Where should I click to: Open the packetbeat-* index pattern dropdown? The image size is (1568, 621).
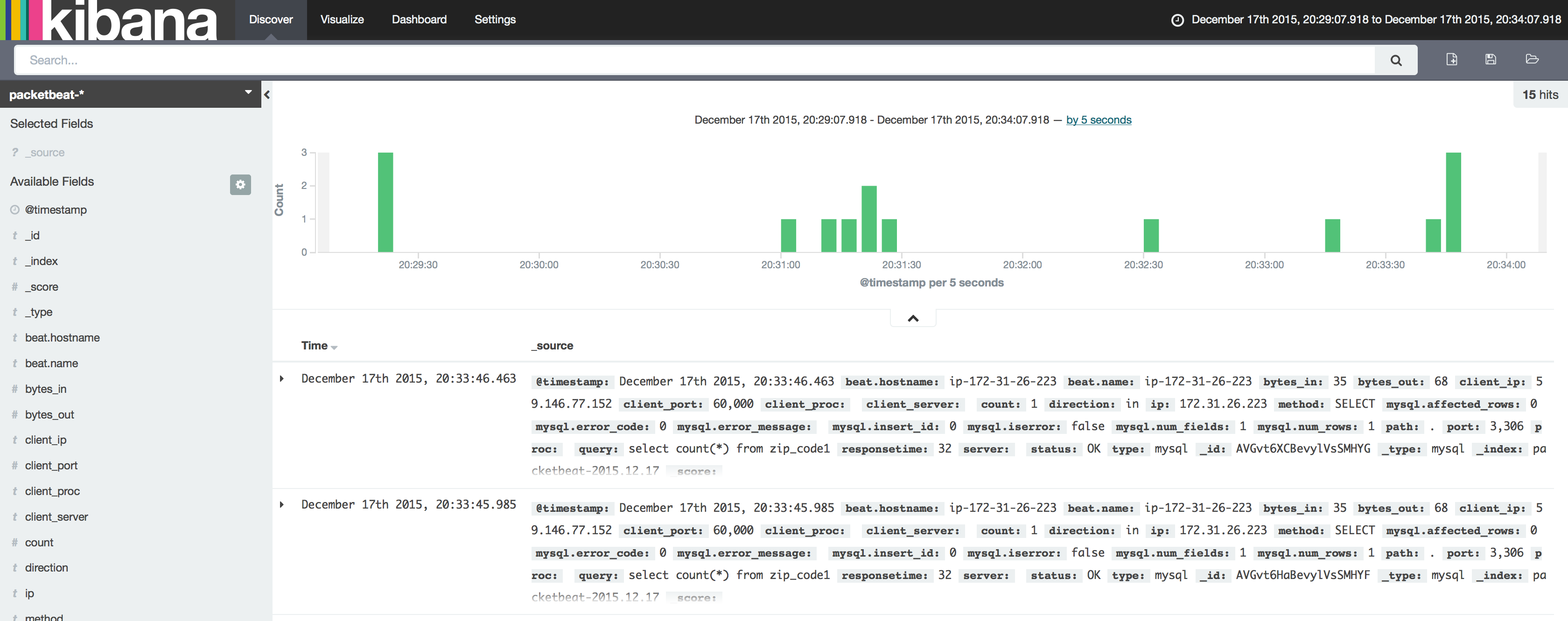pyautogui.click(x=248, y=92)
